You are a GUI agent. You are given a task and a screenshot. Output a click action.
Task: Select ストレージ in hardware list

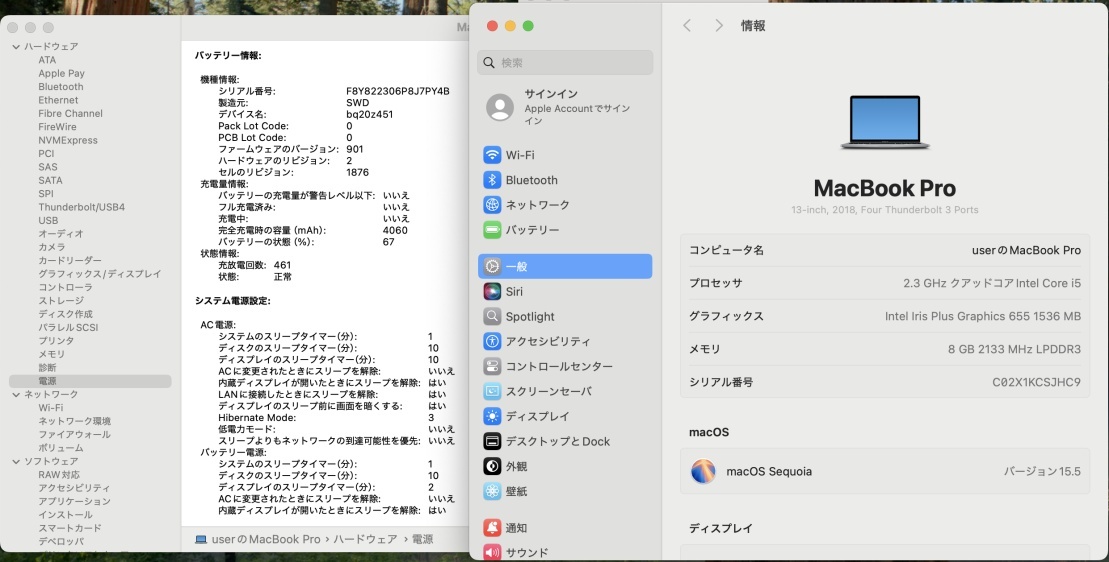pyautogui.click(x=61, y=301)
